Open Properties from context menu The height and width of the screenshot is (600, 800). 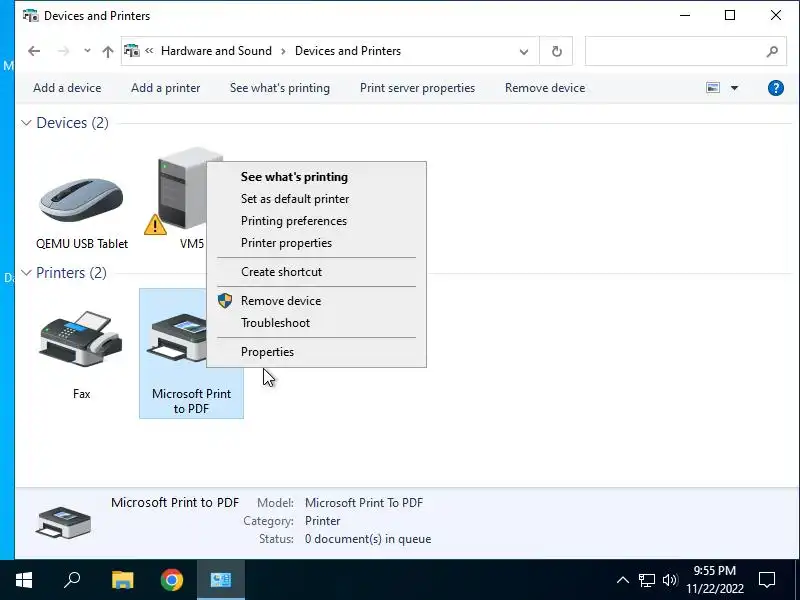[316, 352]
